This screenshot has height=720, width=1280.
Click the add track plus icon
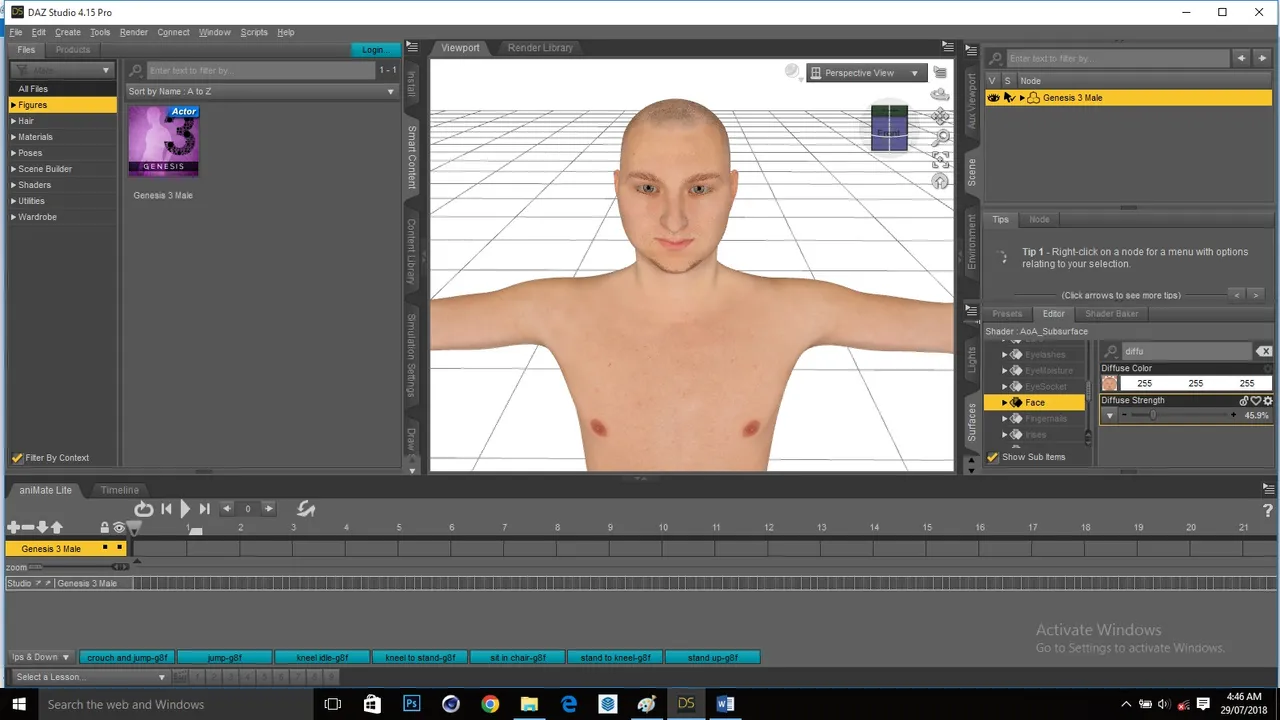[x=13, y=527]
